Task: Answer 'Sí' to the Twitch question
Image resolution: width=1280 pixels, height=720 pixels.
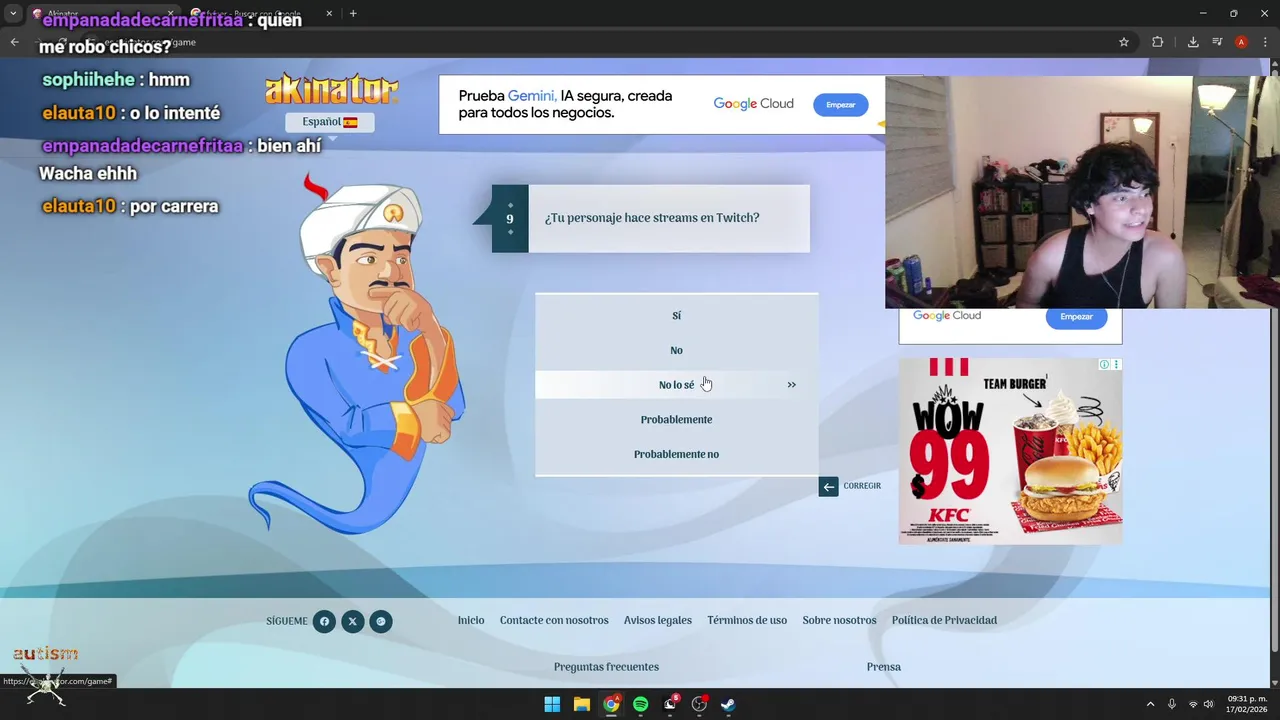Action: [676, 315]
